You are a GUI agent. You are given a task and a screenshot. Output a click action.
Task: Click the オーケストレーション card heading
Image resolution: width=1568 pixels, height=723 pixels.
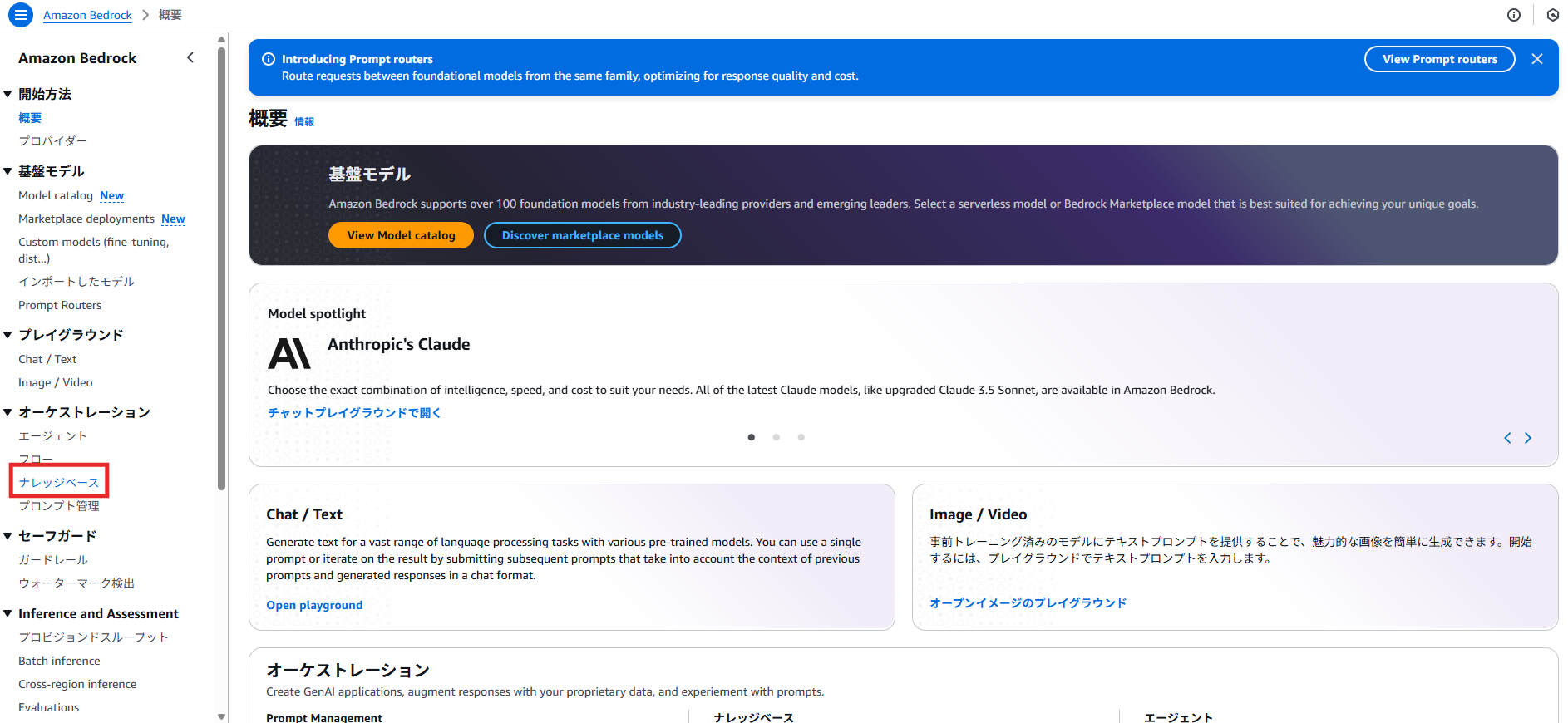tap(348, 670)
